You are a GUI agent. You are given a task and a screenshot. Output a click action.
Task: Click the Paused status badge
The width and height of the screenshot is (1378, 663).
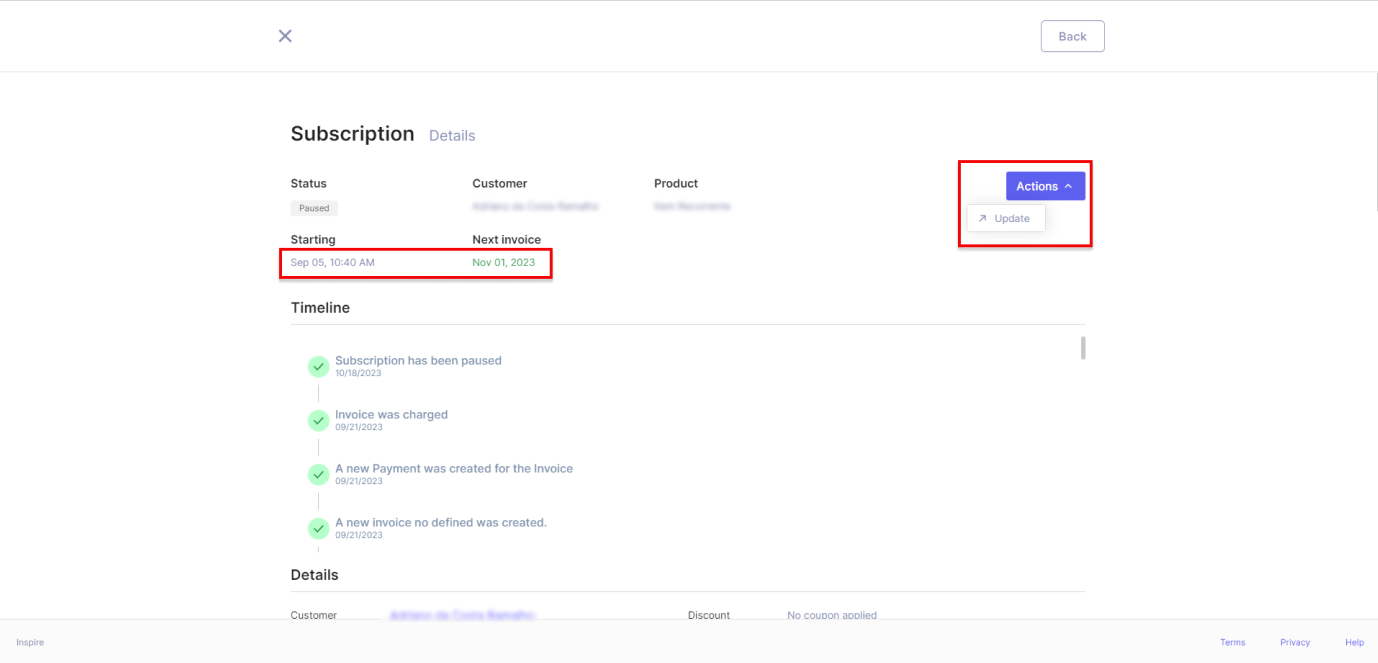314,208
